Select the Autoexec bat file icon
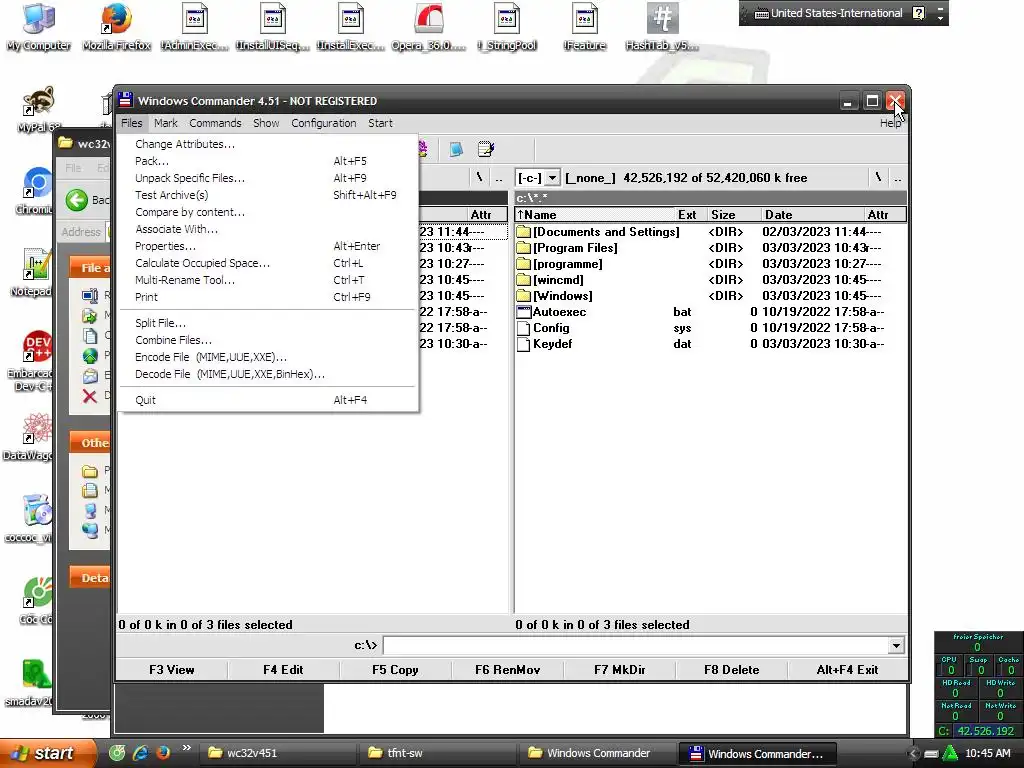 523,312
